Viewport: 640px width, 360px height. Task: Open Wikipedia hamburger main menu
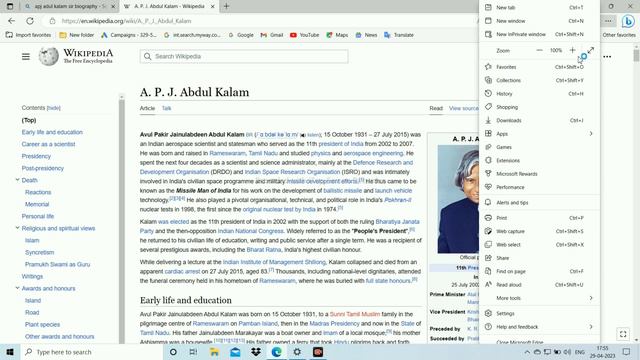[26, 56]
